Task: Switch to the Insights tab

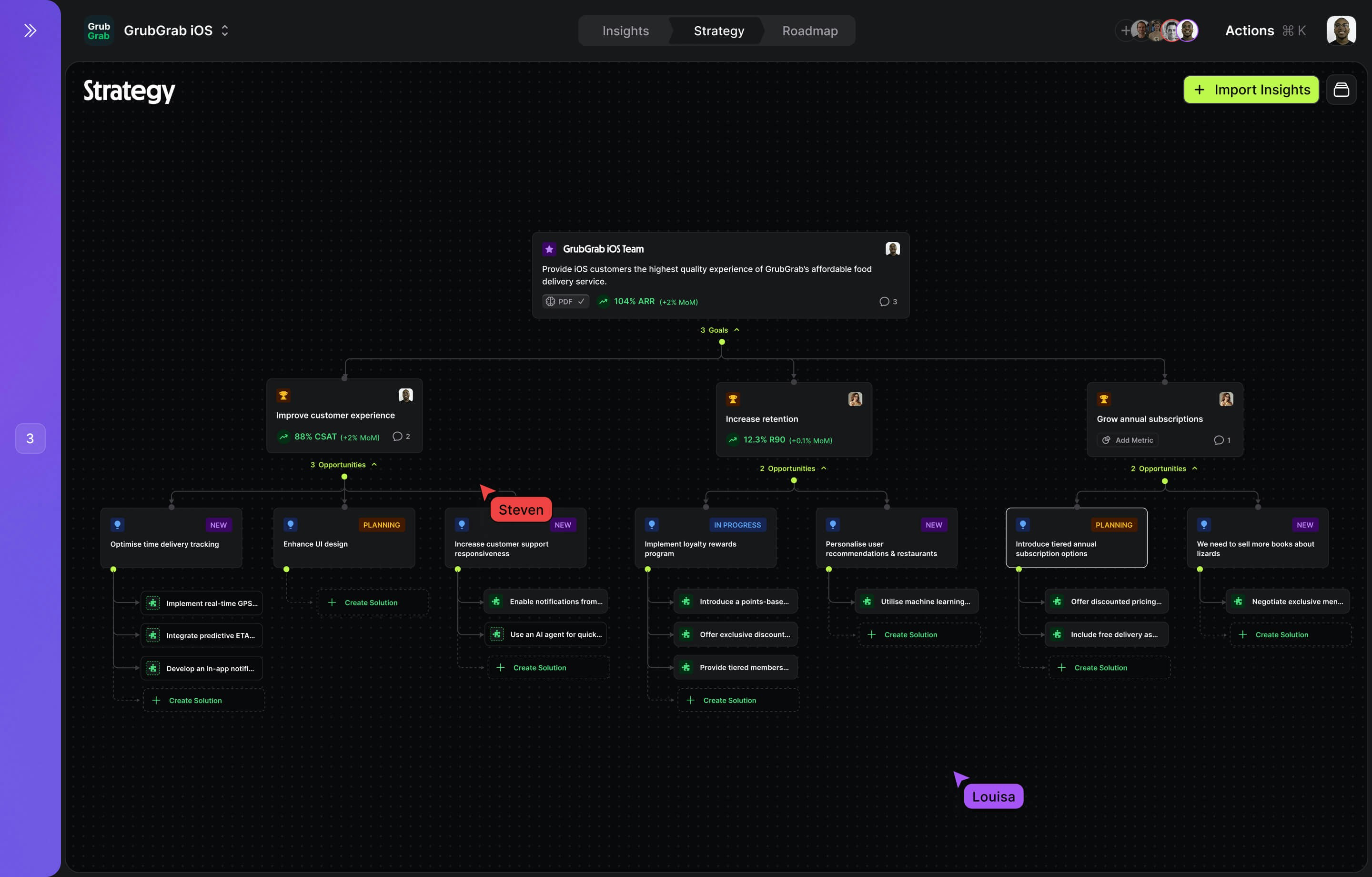Action: [625, 30]
